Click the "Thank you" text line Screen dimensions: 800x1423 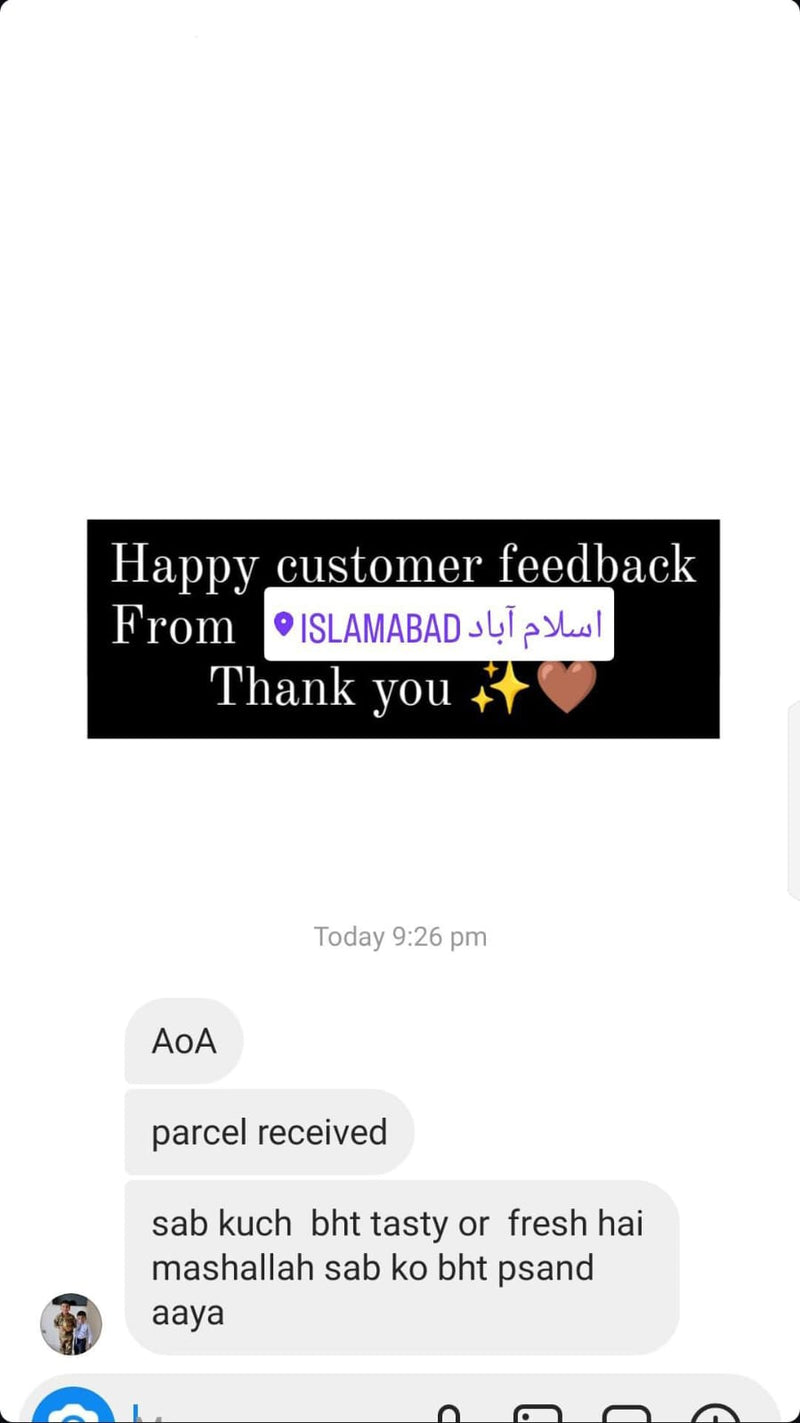coord(331,688)
